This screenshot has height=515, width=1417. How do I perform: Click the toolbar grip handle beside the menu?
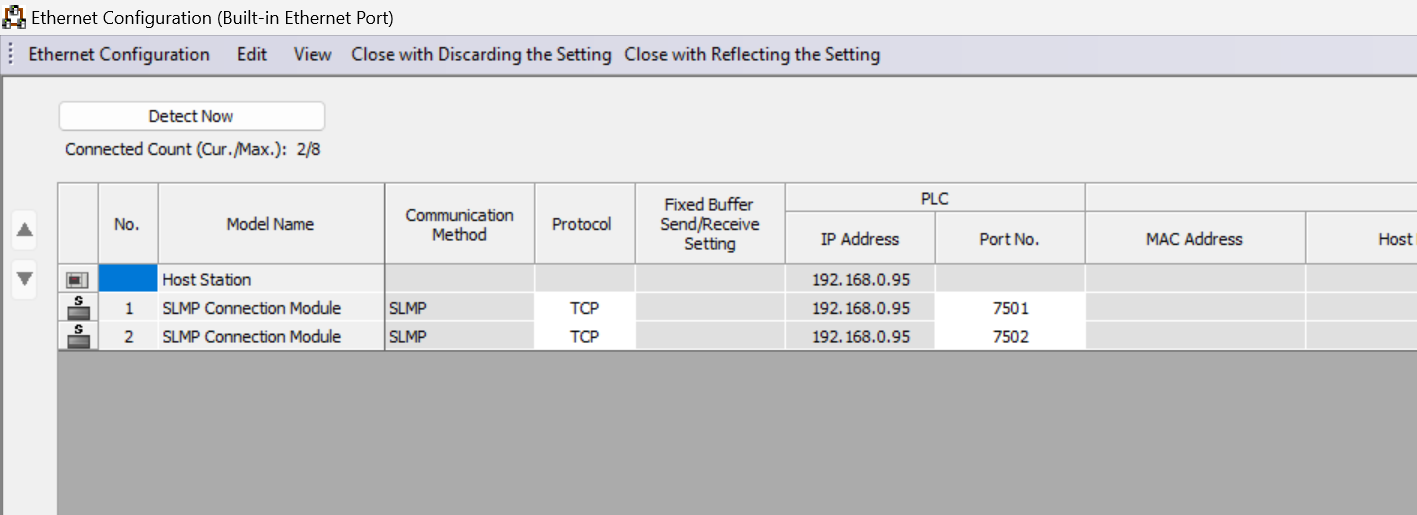click(x=10, y=54)
